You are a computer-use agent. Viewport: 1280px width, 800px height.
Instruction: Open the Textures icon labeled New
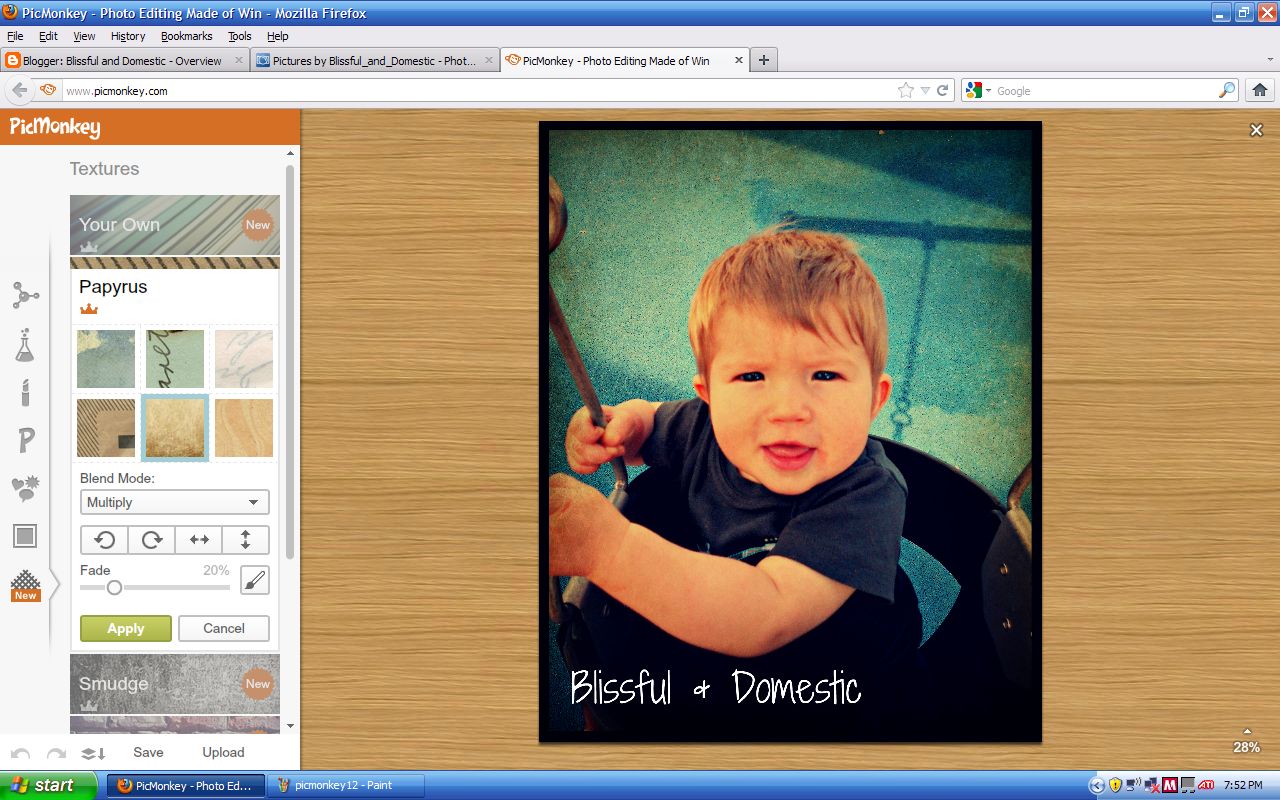click(x=25, y=586)
